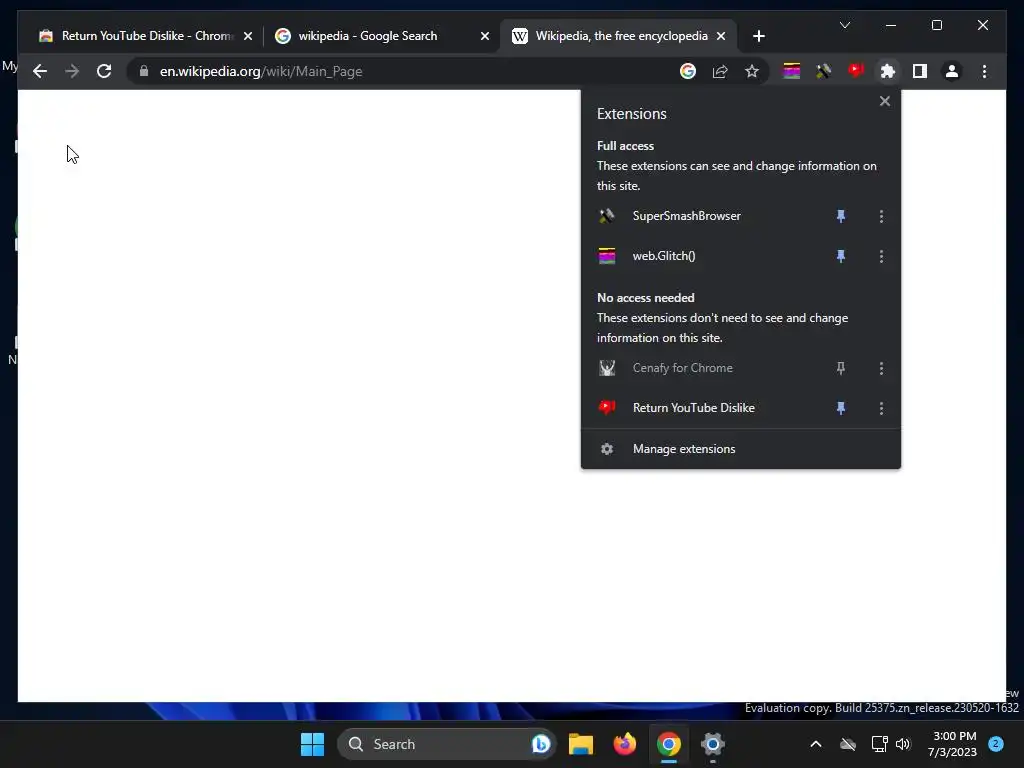Unpin SuperSmashBrowser from the toolbar
This screenshot has width=1024, height=768.
point(841,216)
